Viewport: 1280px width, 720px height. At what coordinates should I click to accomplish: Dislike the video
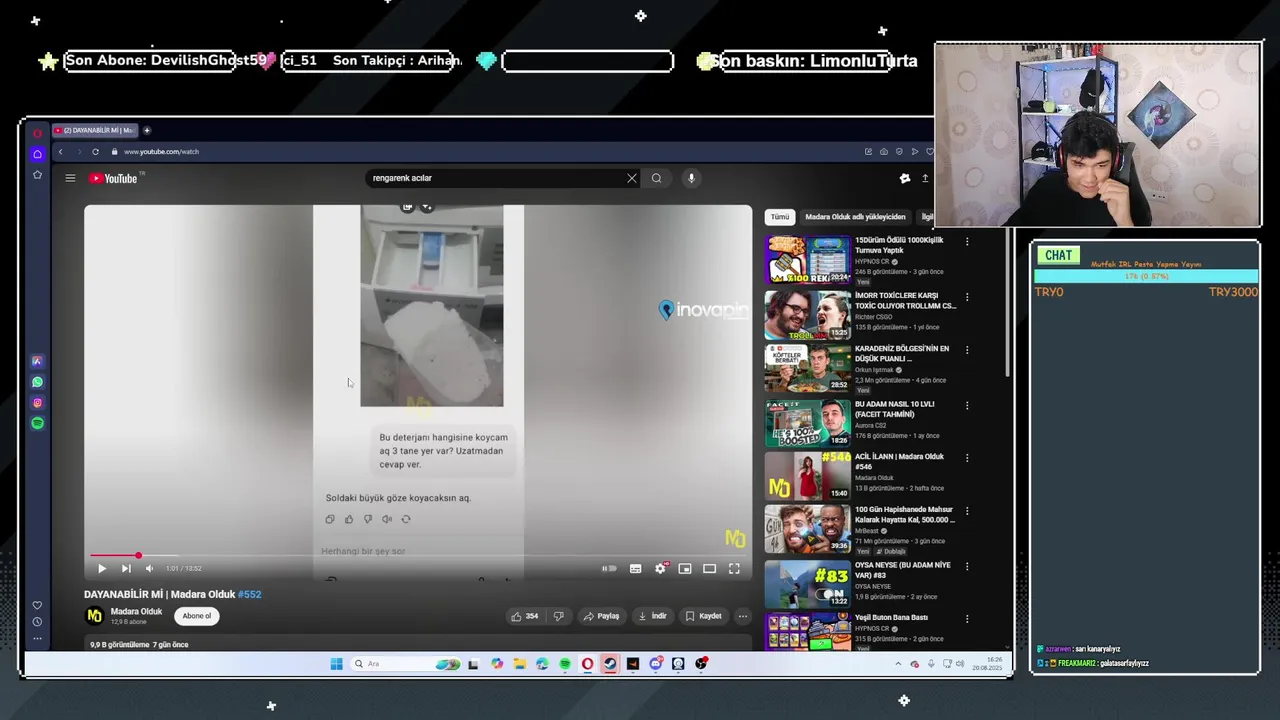(x=558, y=616)
